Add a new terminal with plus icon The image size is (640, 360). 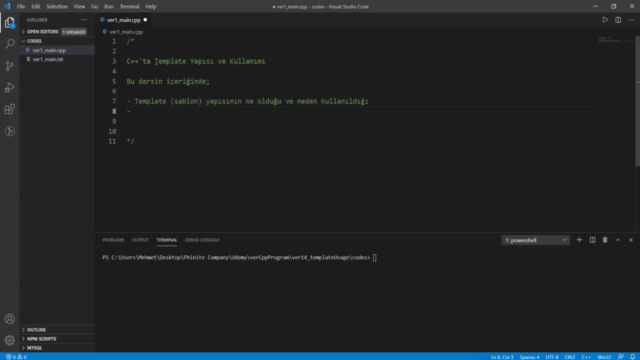pos(579,240)
